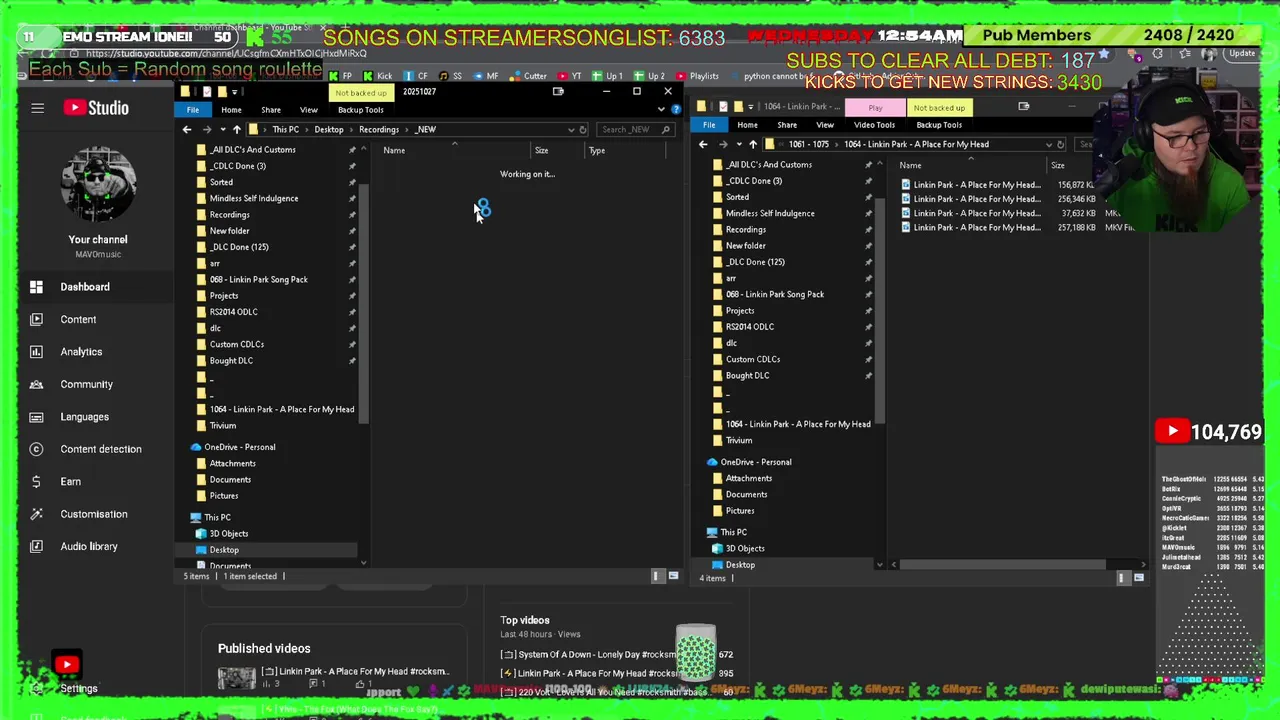Click the pink Play contextual tab
The image size is (1280, 720).
[875, 108]
